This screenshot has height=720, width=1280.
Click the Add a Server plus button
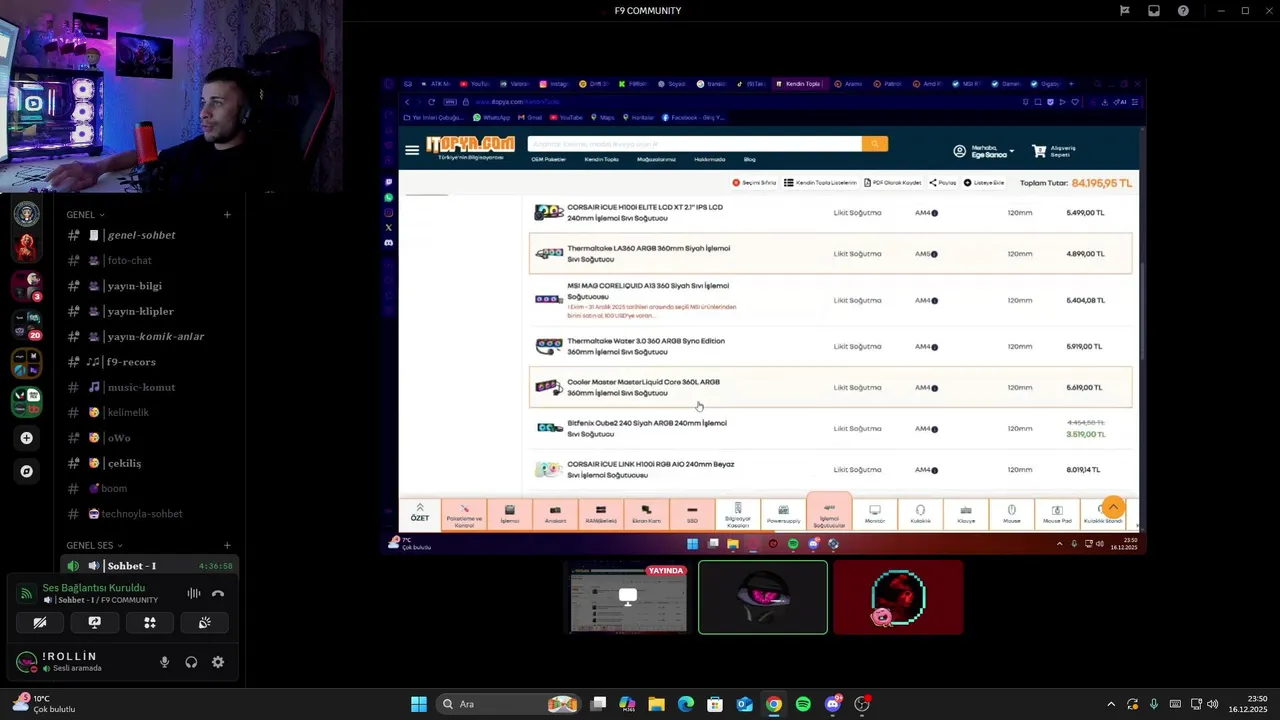coord(27,438)
